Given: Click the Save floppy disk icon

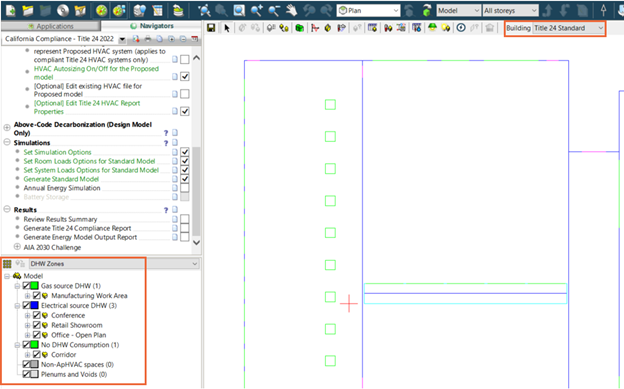Looking at the screenshot, I should pyautogui.click(x=211, y=28).
